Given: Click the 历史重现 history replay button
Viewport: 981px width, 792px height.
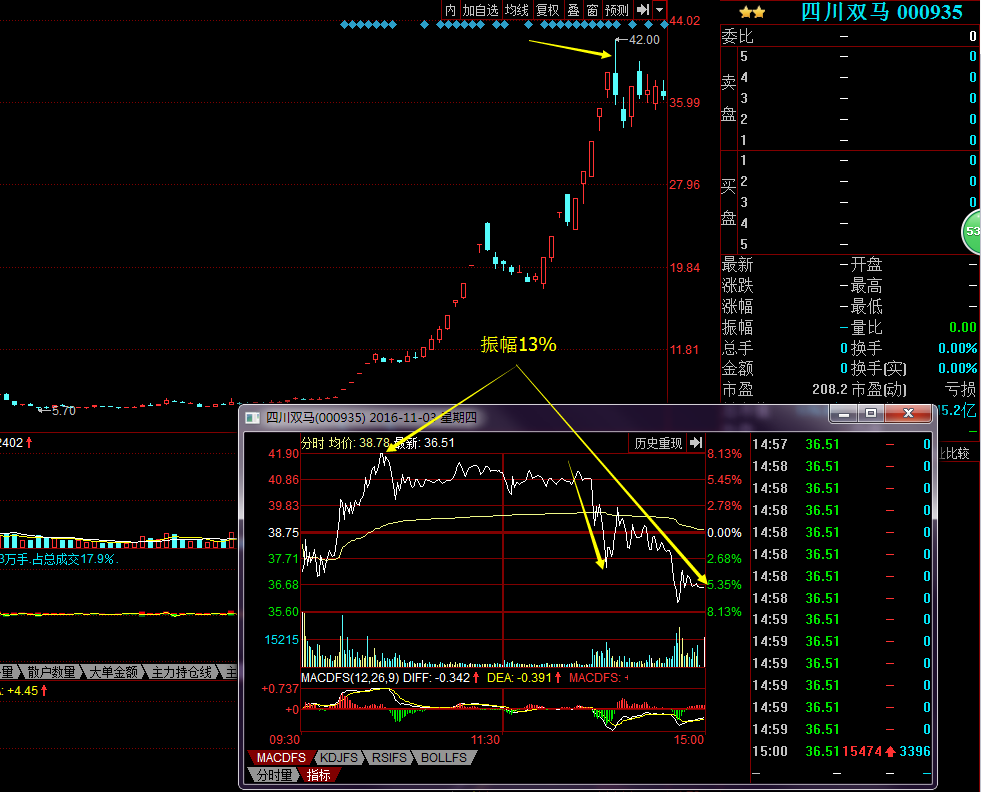Looking at the screenshot, I should (658, 443).
